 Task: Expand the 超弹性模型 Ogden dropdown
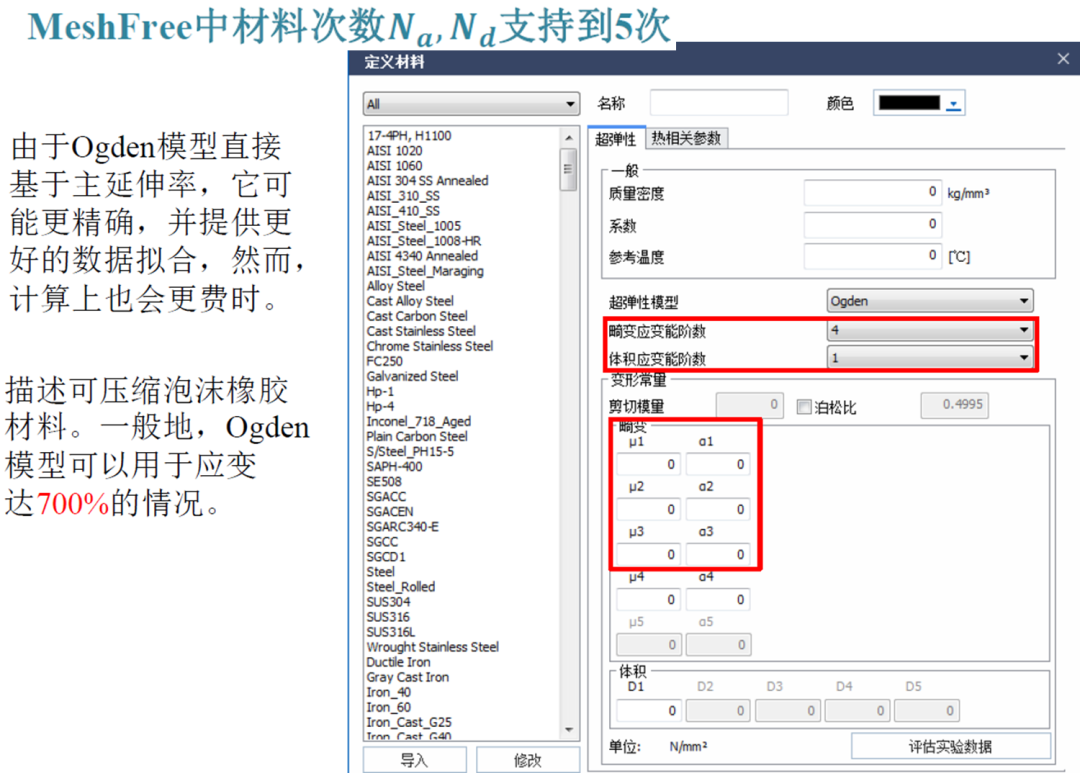click(930, 301)
